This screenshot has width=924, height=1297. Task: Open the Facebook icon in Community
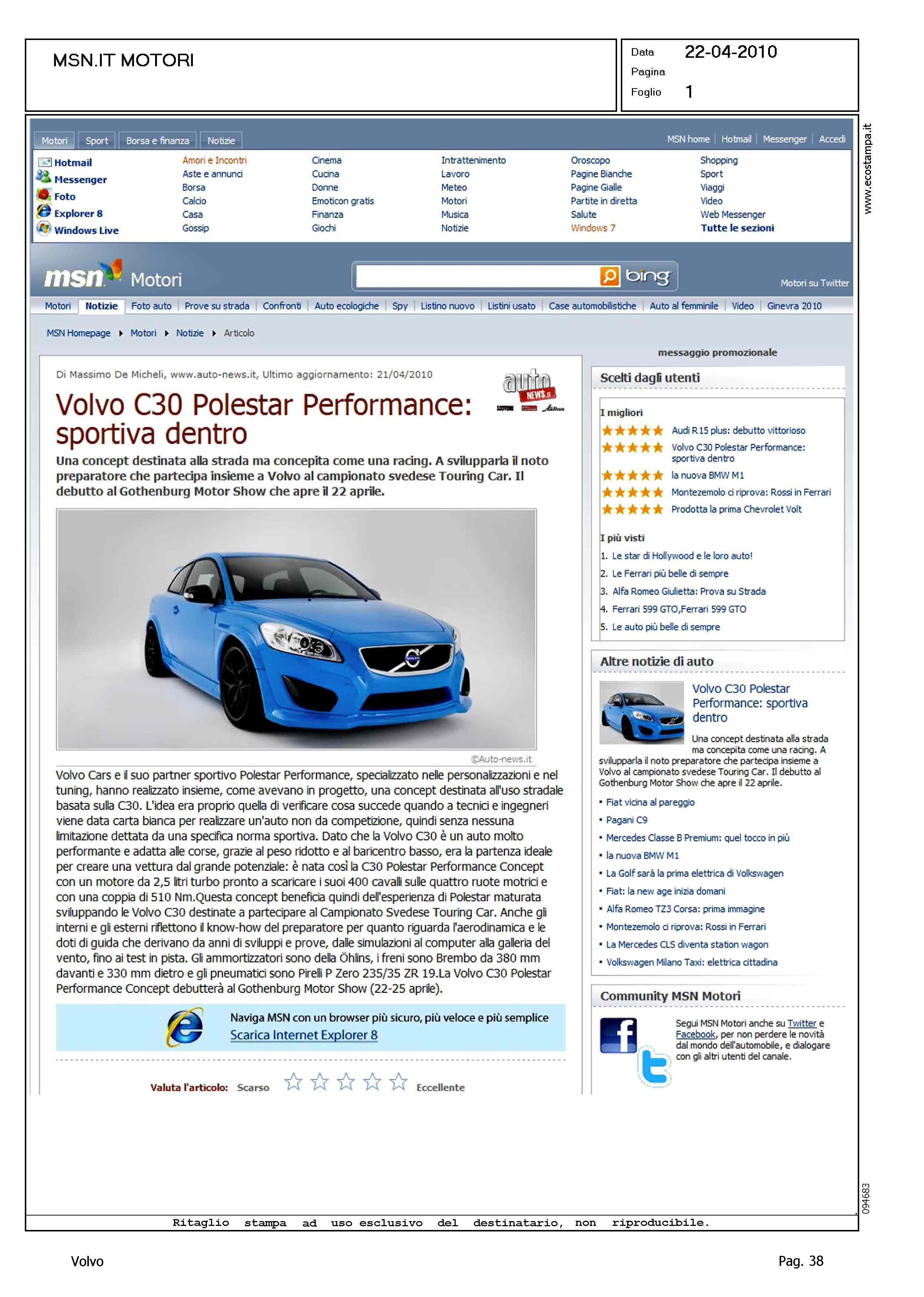[x=618, y=1035]
